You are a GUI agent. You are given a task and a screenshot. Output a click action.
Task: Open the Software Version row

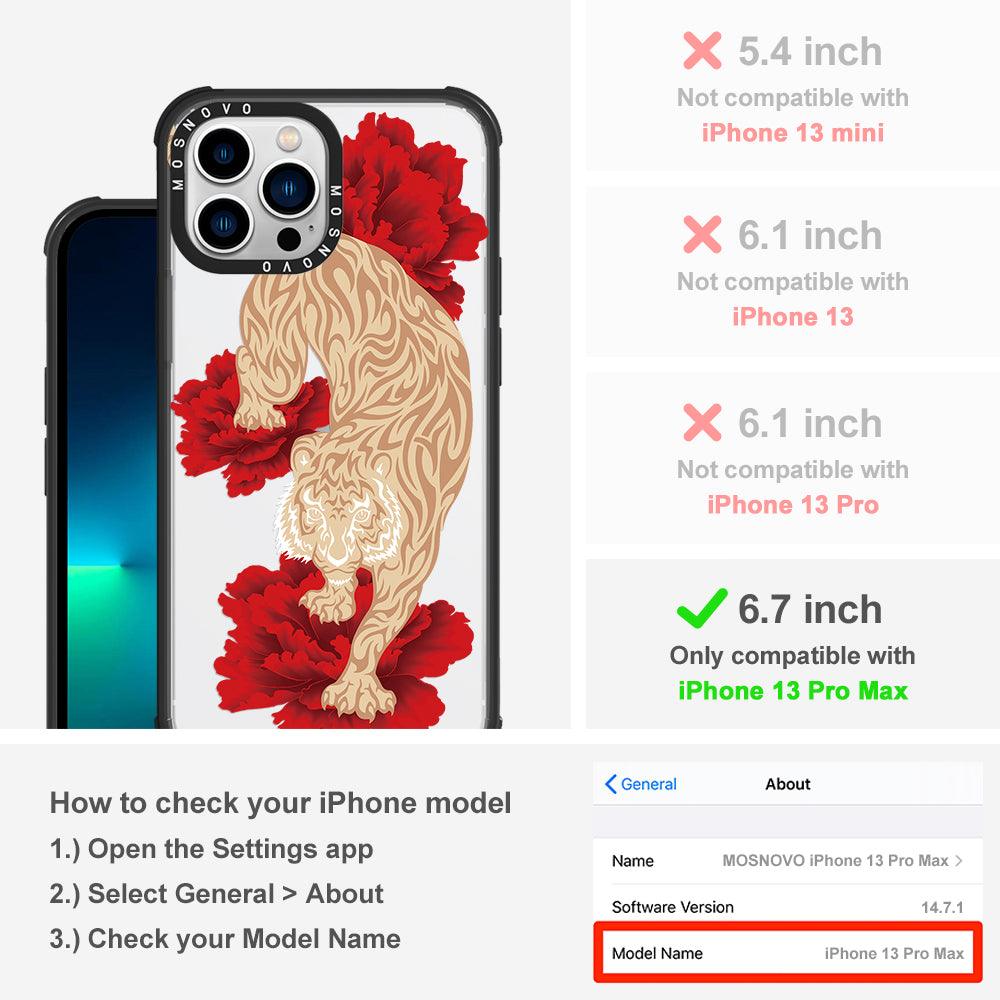788,907
